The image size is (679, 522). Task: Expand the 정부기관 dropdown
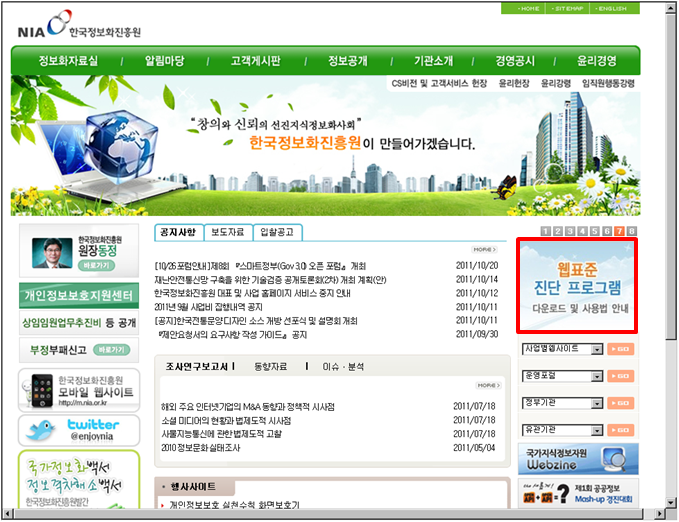pyautogui.click(x=597, y=404)
